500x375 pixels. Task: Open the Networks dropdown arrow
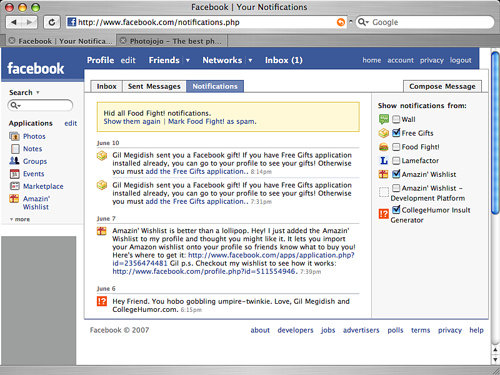pos(250,60)
